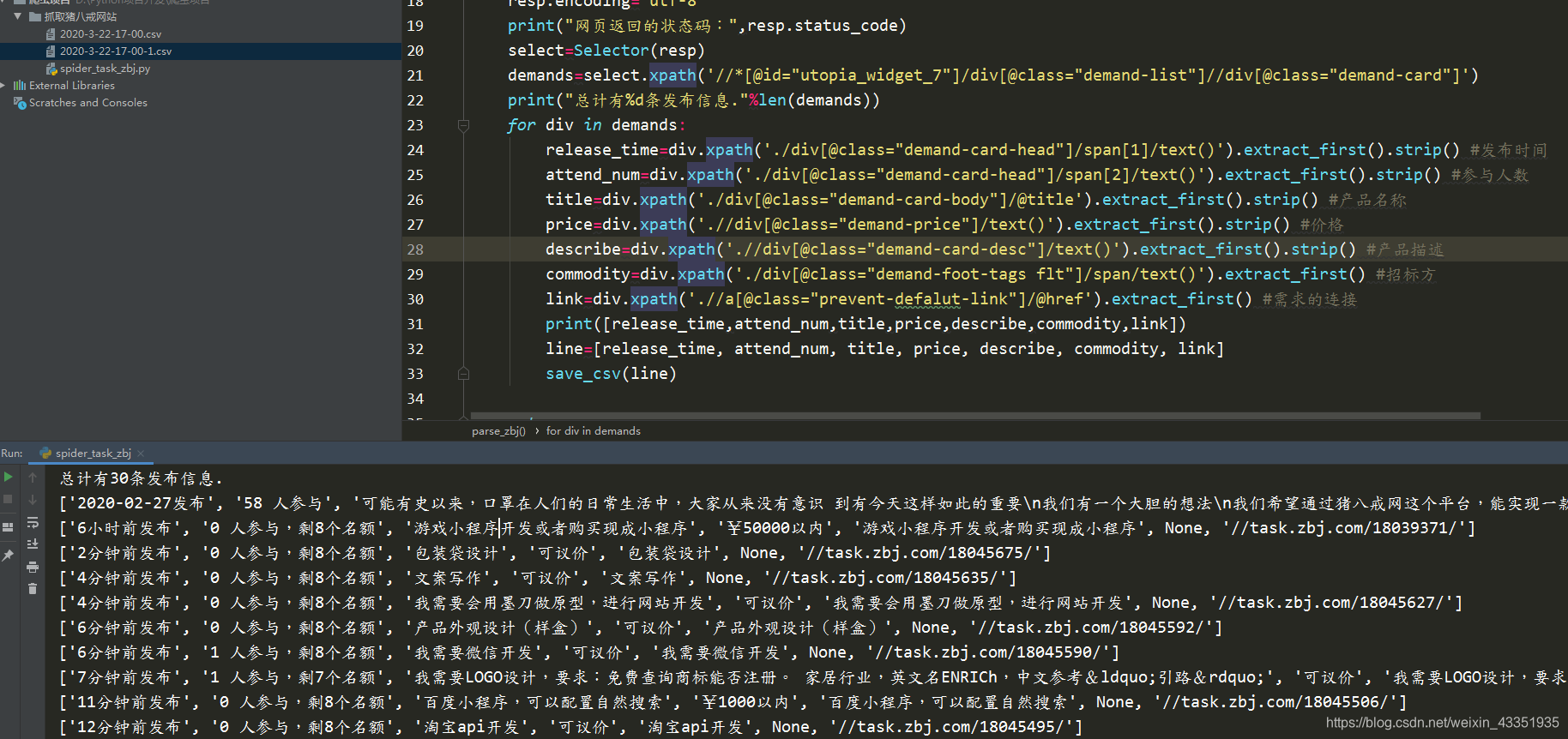The width and height of the screenshot is (1568, 739).
Task: Open link //task.zbj.com/18045675/ in console
Action: click(x=921, y=553)
